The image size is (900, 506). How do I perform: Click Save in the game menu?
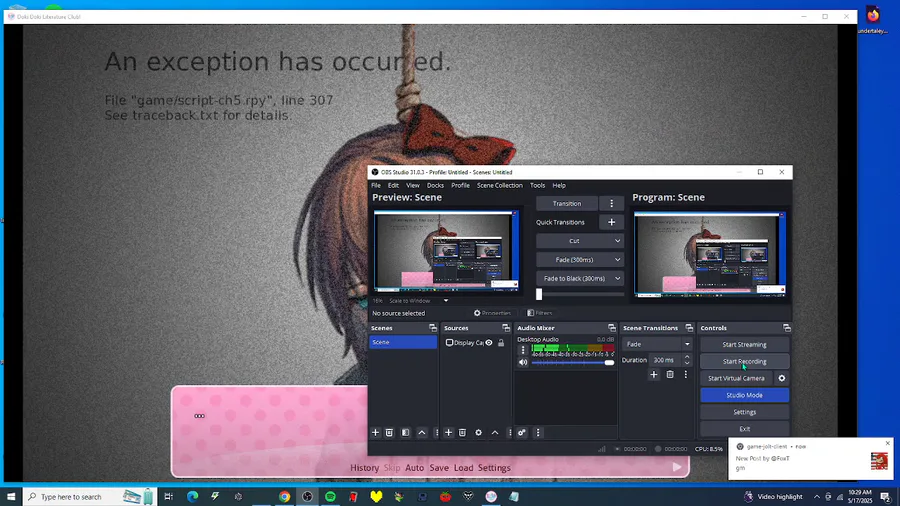click(x=439, y=468)
